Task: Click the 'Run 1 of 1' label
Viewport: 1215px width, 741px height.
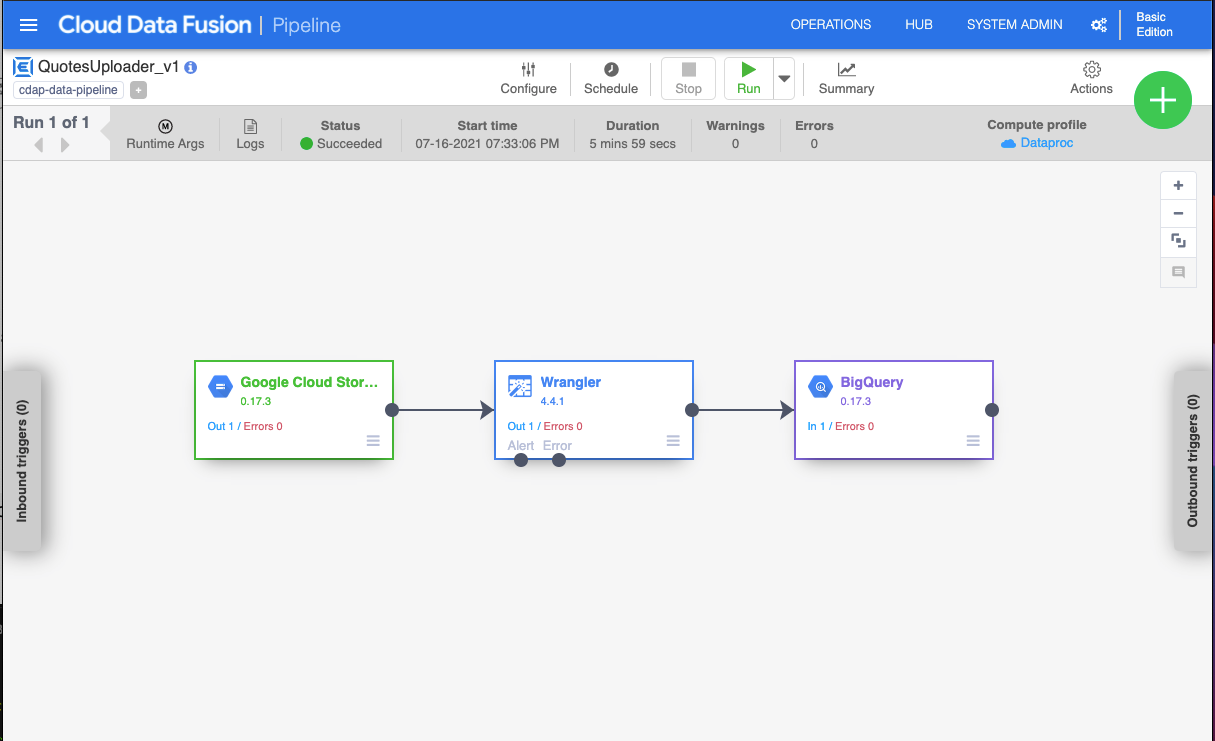Action: click(51, 123)
